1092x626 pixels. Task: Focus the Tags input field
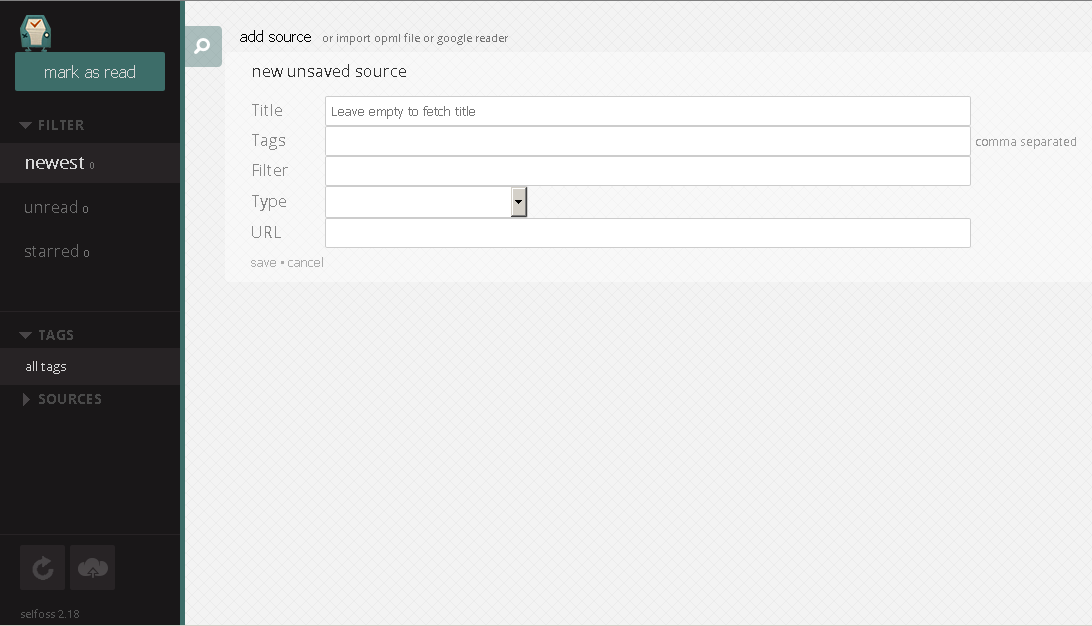(648, 141)
